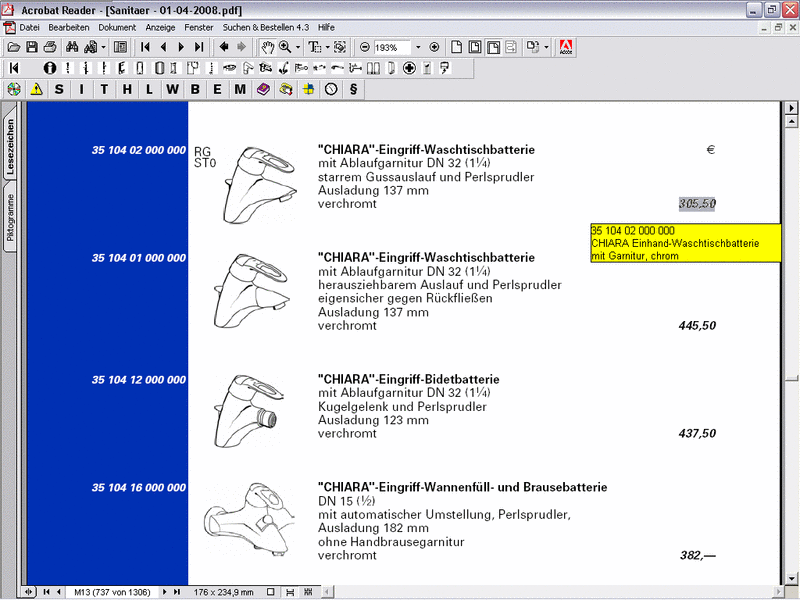Click the yellow warning triangle icon
The image size is (800, 600).
coord(36,89)
